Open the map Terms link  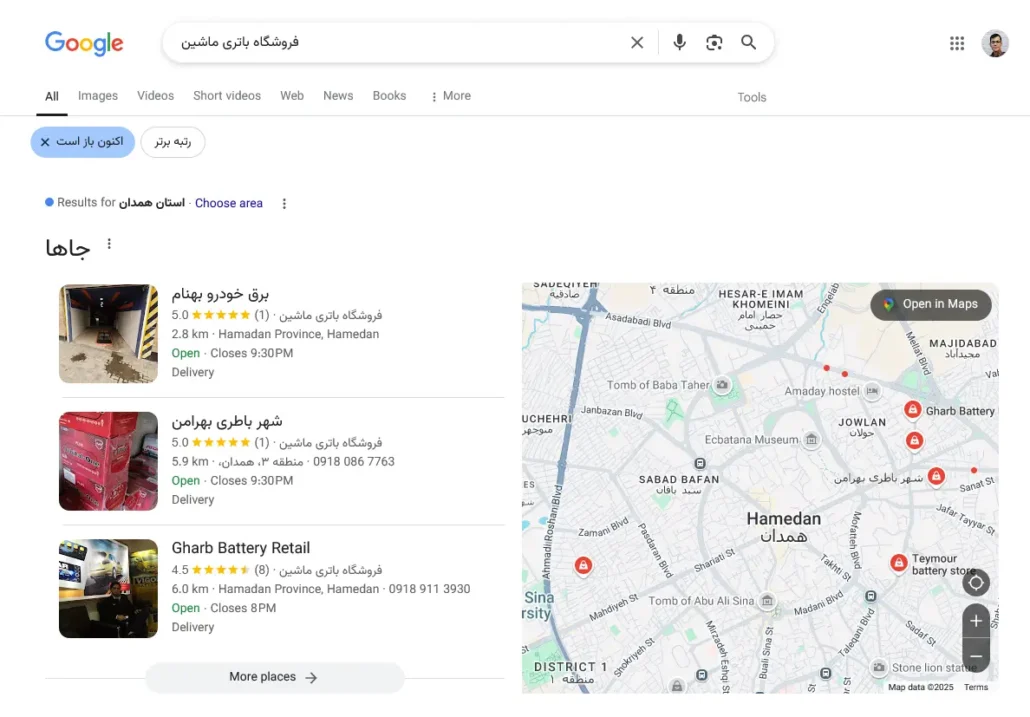976,687
